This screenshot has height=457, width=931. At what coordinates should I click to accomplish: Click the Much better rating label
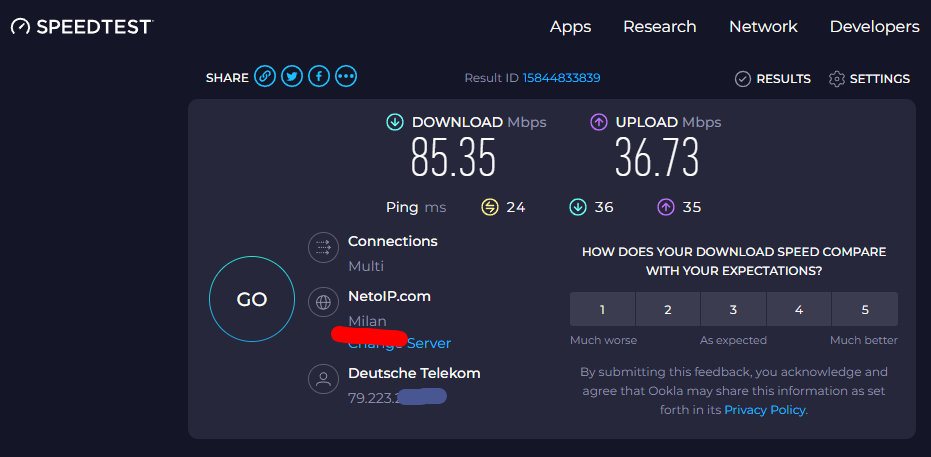(864, 341)
